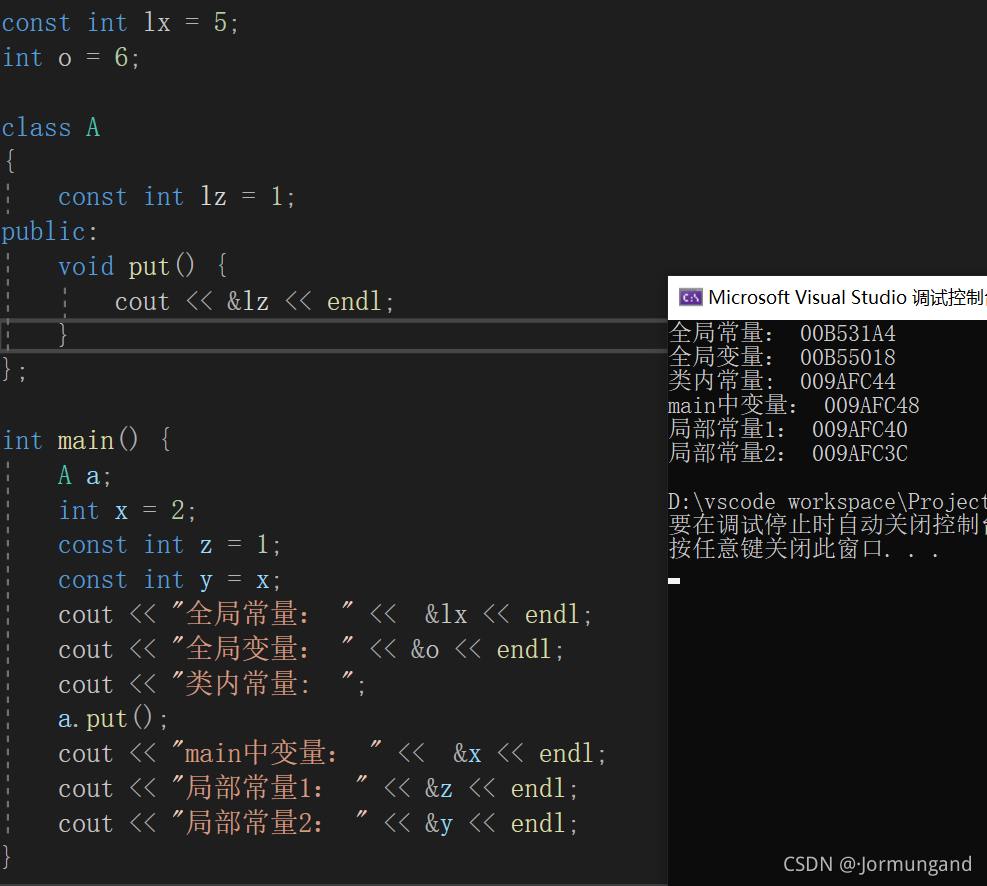Viewport: 987px width, 886px height.
Task: Click the console path line 'D:\vscode workspace'
Action: pyautogui.click(x=827, y=502)
